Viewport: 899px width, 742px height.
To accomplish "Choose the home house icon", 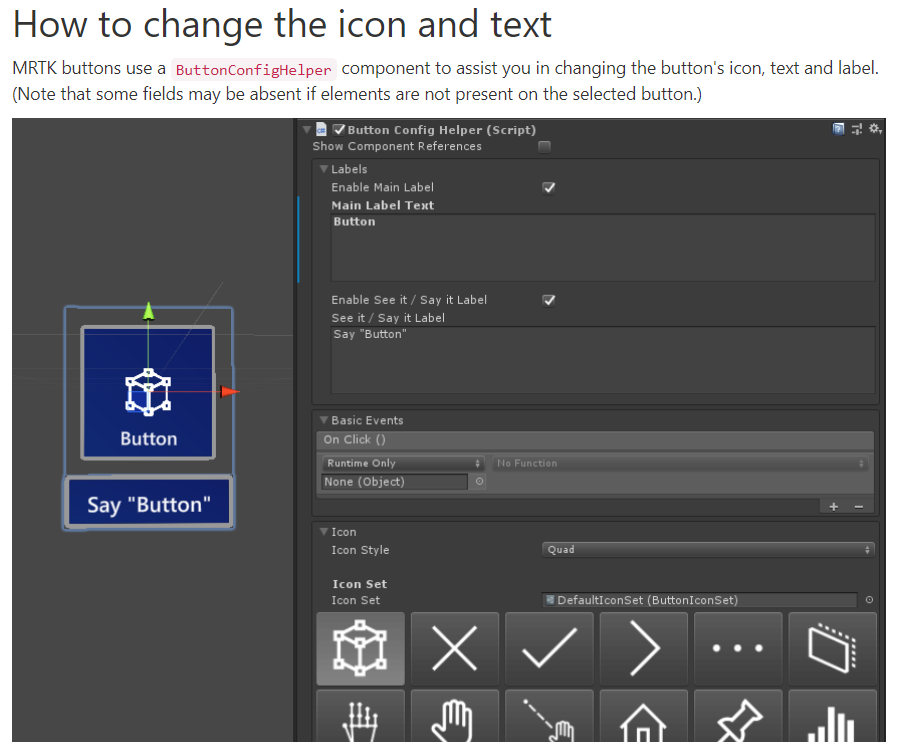I will coord(643,716).
